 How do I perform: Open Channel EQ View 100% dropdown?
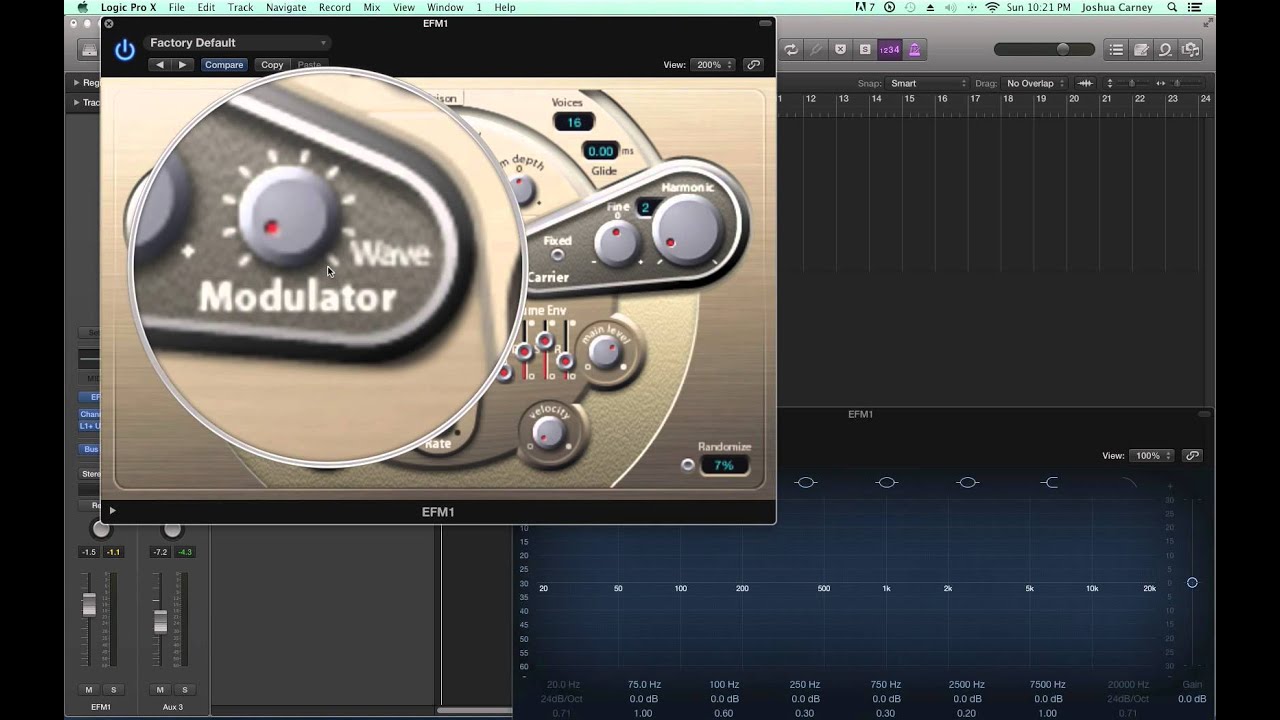pos(1153,455)
